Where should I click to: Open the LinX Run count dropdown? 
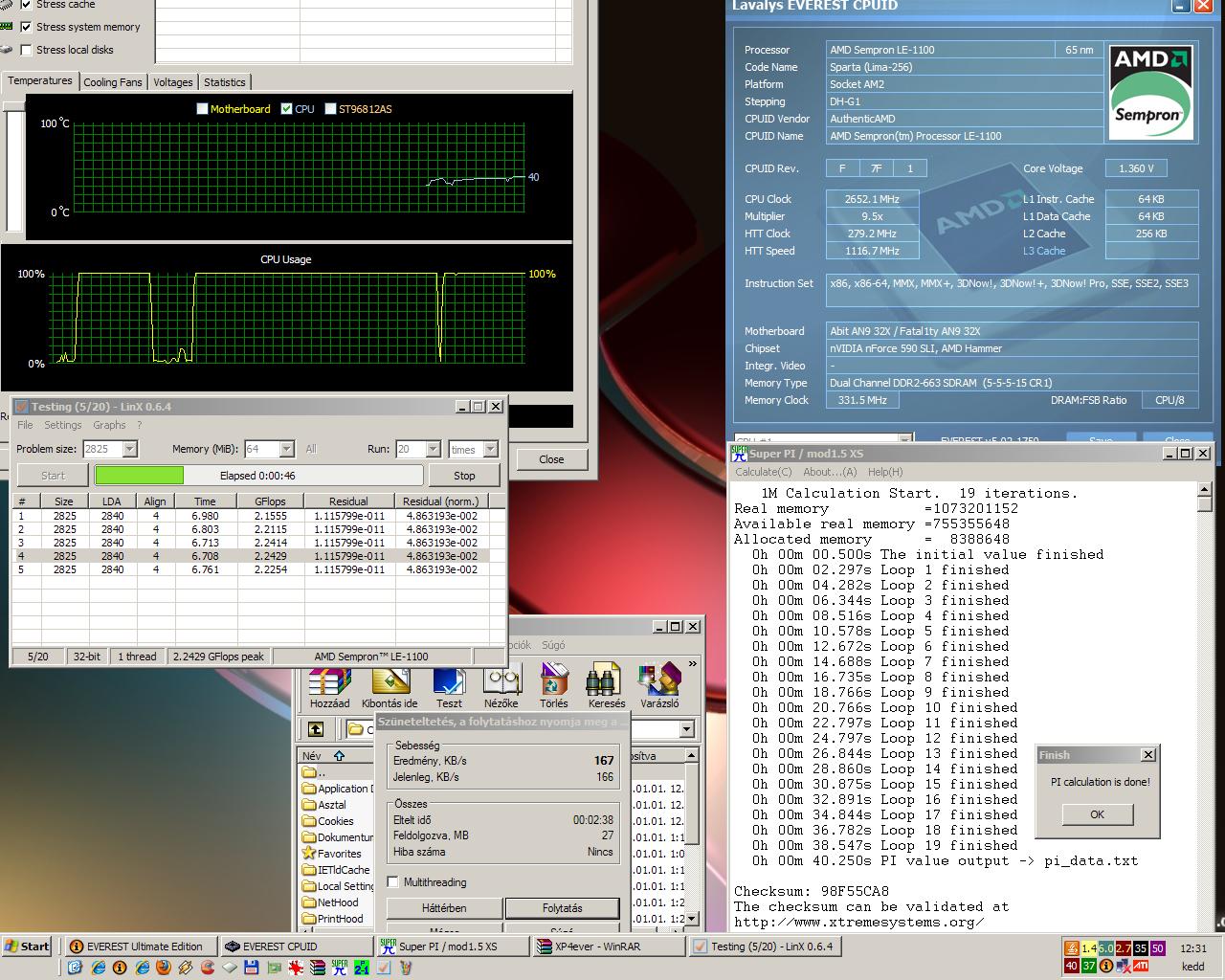tap(433, 449)
